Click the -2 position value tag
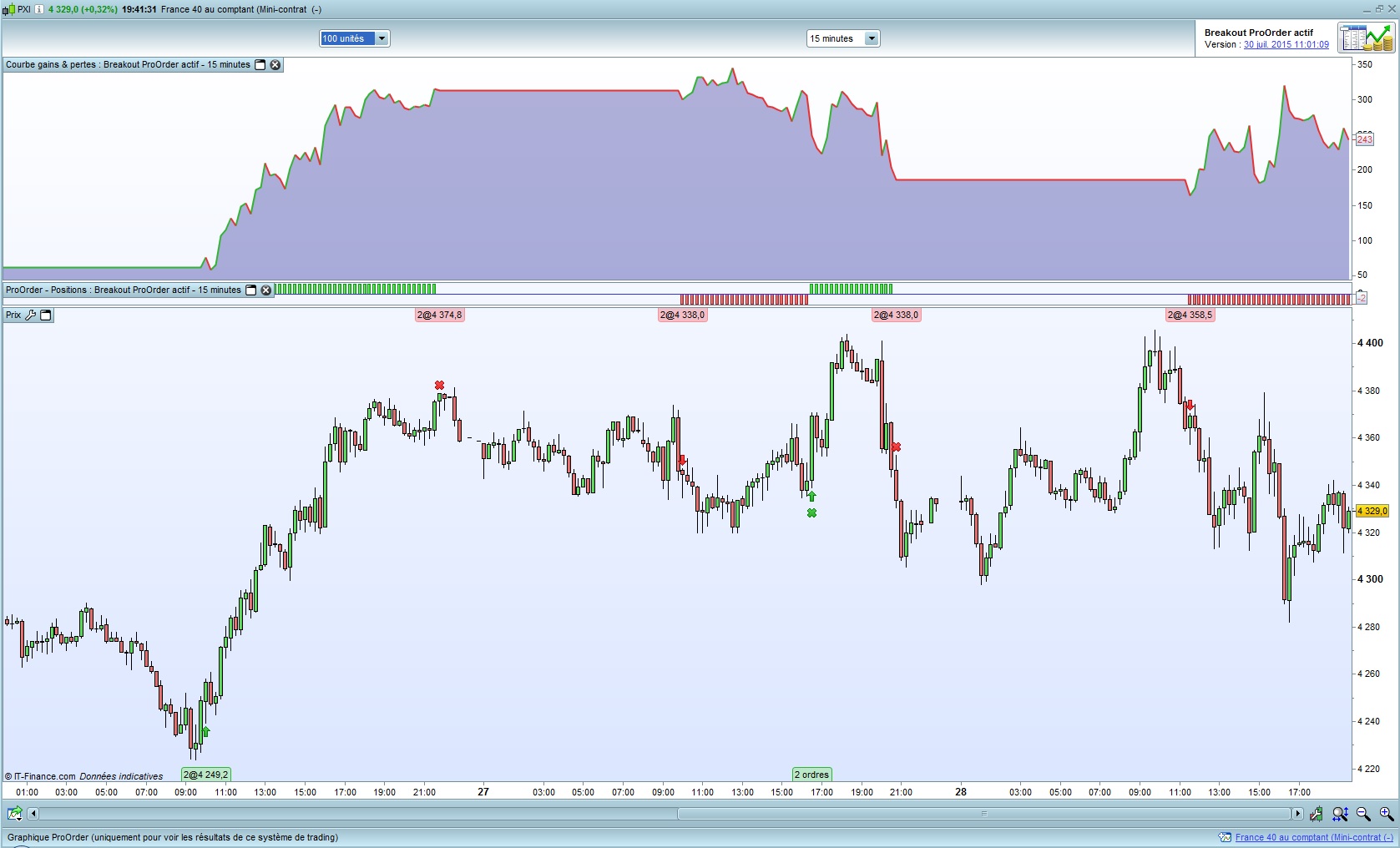This screenshot has height=848, width=1400. 1361,298
